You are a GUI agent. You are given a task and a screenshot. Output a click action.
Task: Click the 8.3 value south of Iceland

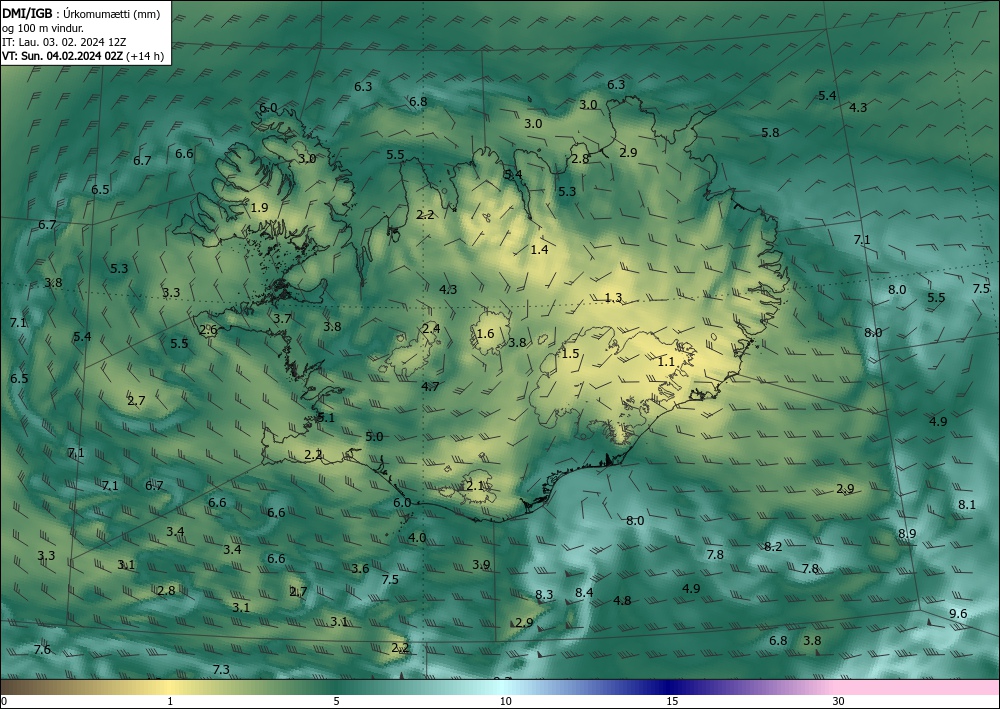point(544,594)
